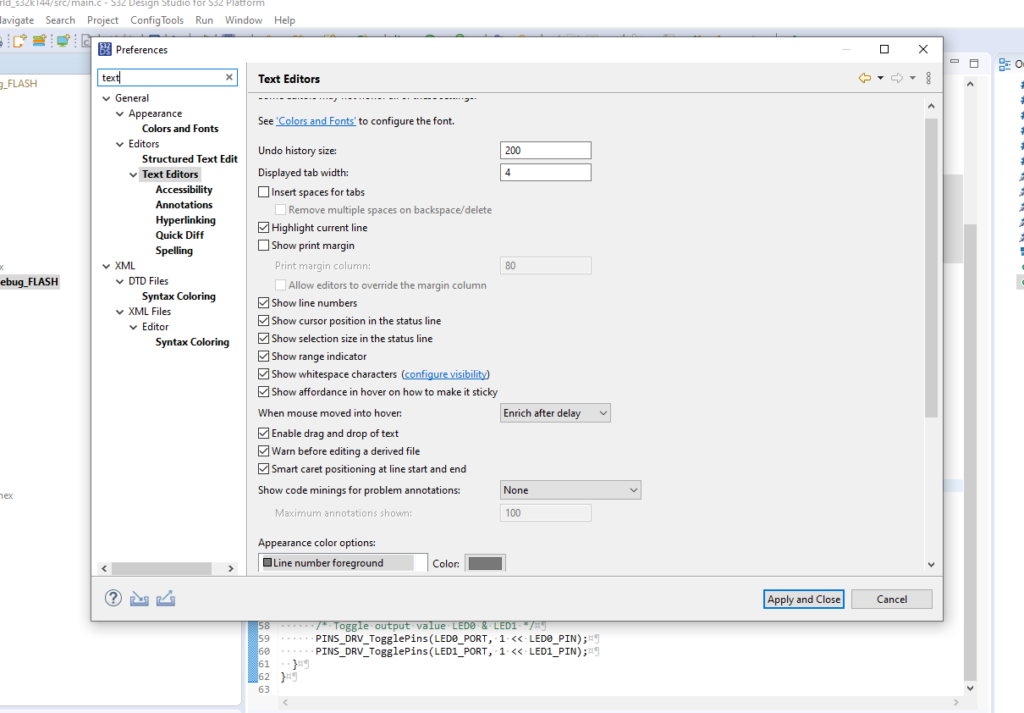This screenshot has height=713, width=1024.
Task: Click the Undo history size field
Action: [545, 150]
